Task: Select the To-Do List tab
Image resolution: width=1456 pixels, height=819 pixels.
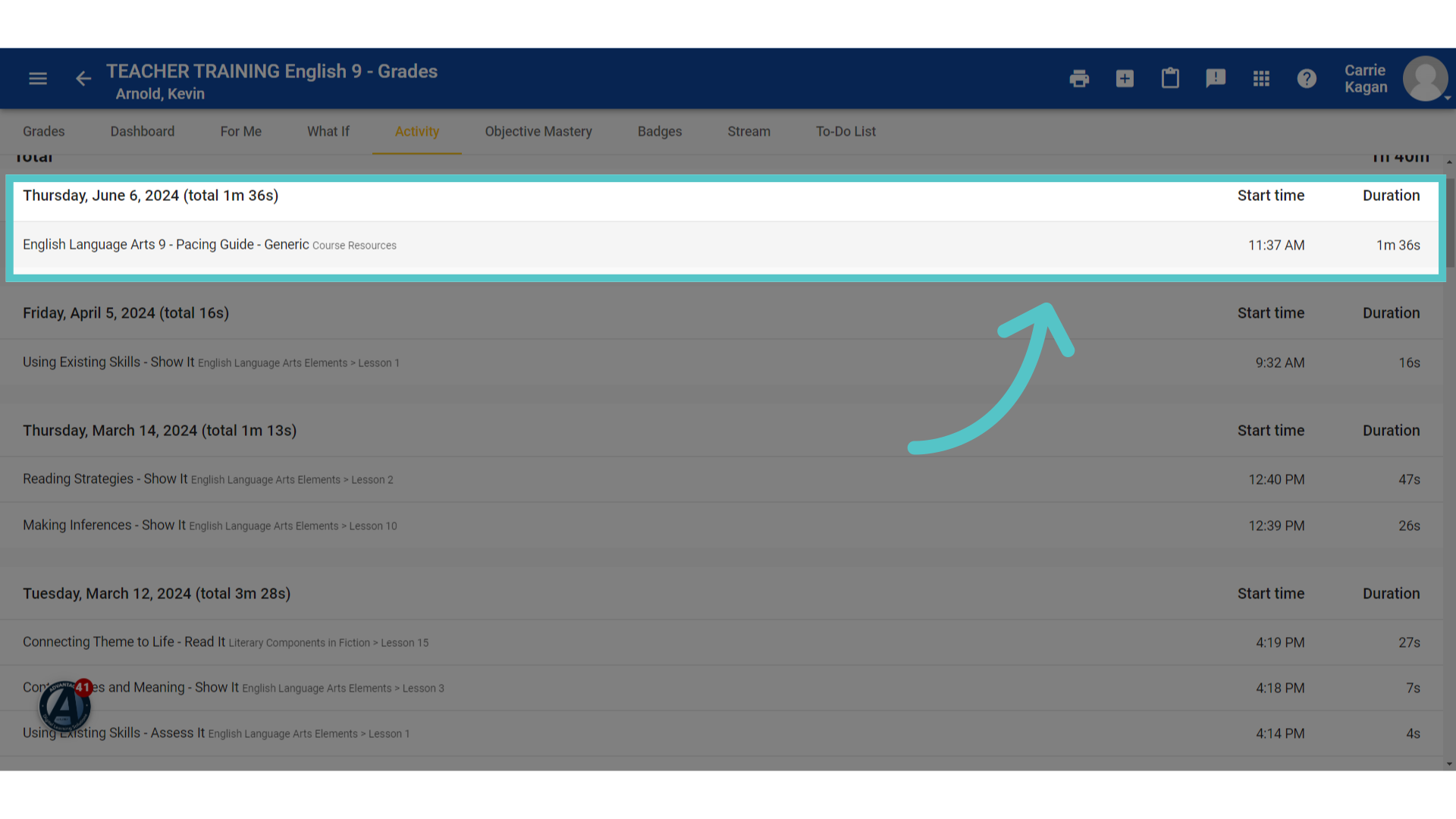Action: (x=846, y=131)
